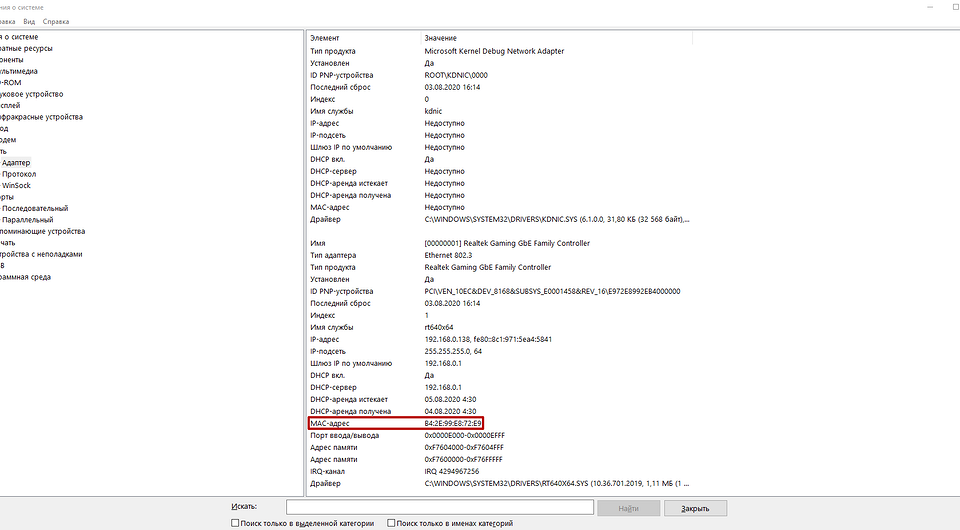The height and width of the screenshot is (530, 960).
Task: Select Параллельный under ports
Action: [28, 220]
